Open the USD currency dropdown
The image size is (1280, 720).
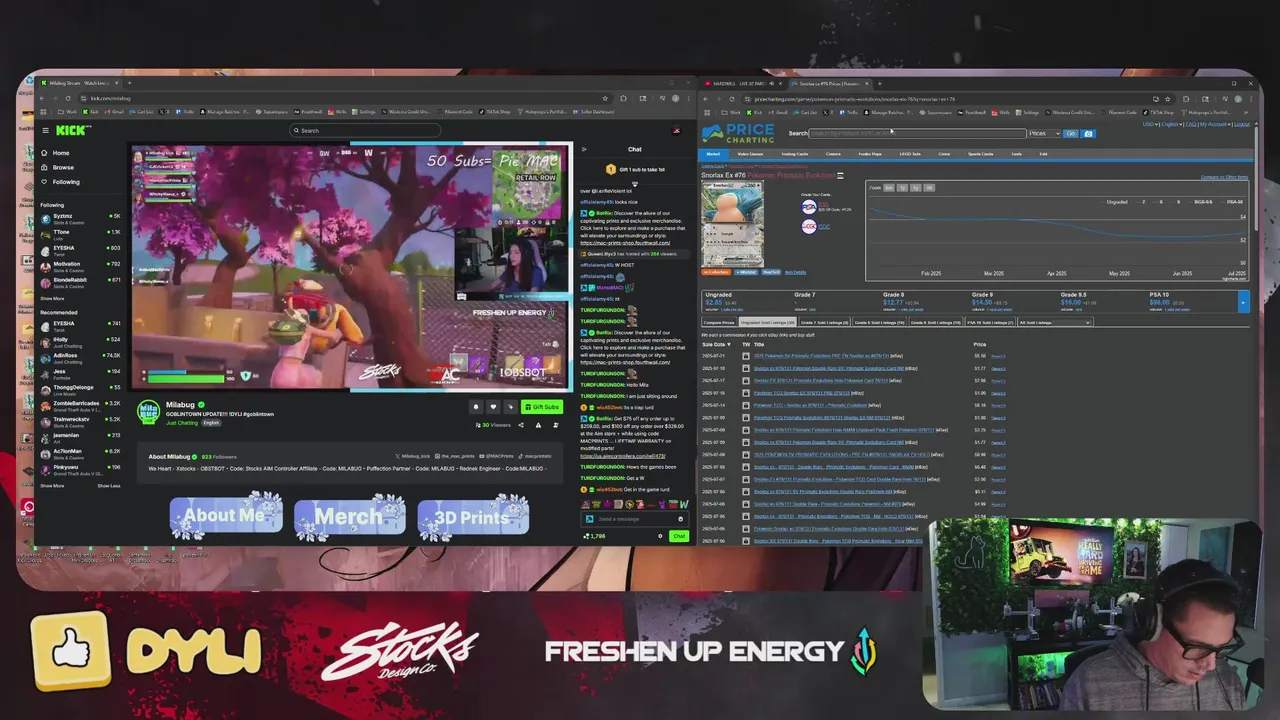(1150, 124)
